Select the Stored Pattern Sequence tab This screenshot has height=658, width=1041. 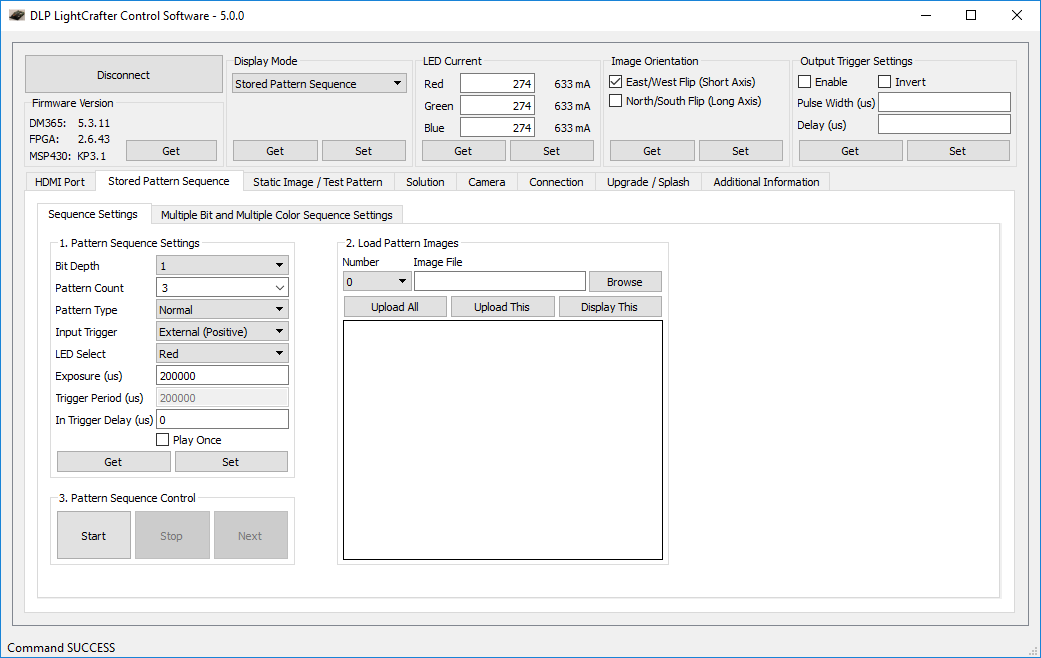click(169, 181)
